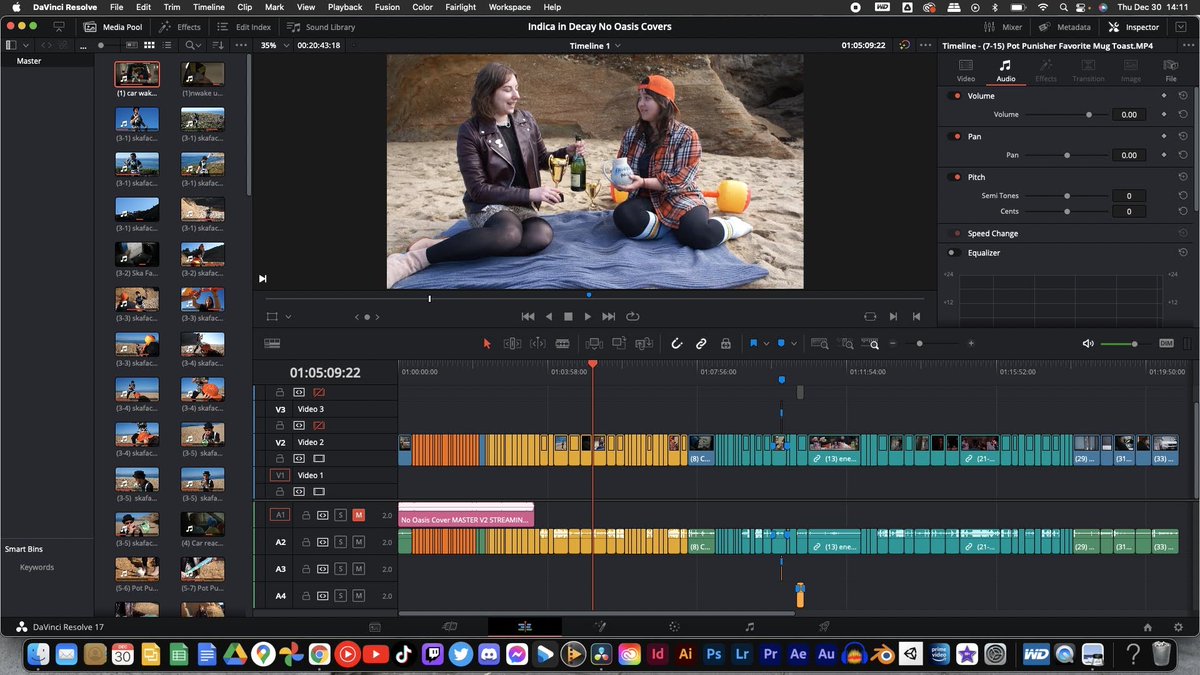Toggle the Snapping magnet icon
Screen dimensions: 1200x675
coord(676,343)
